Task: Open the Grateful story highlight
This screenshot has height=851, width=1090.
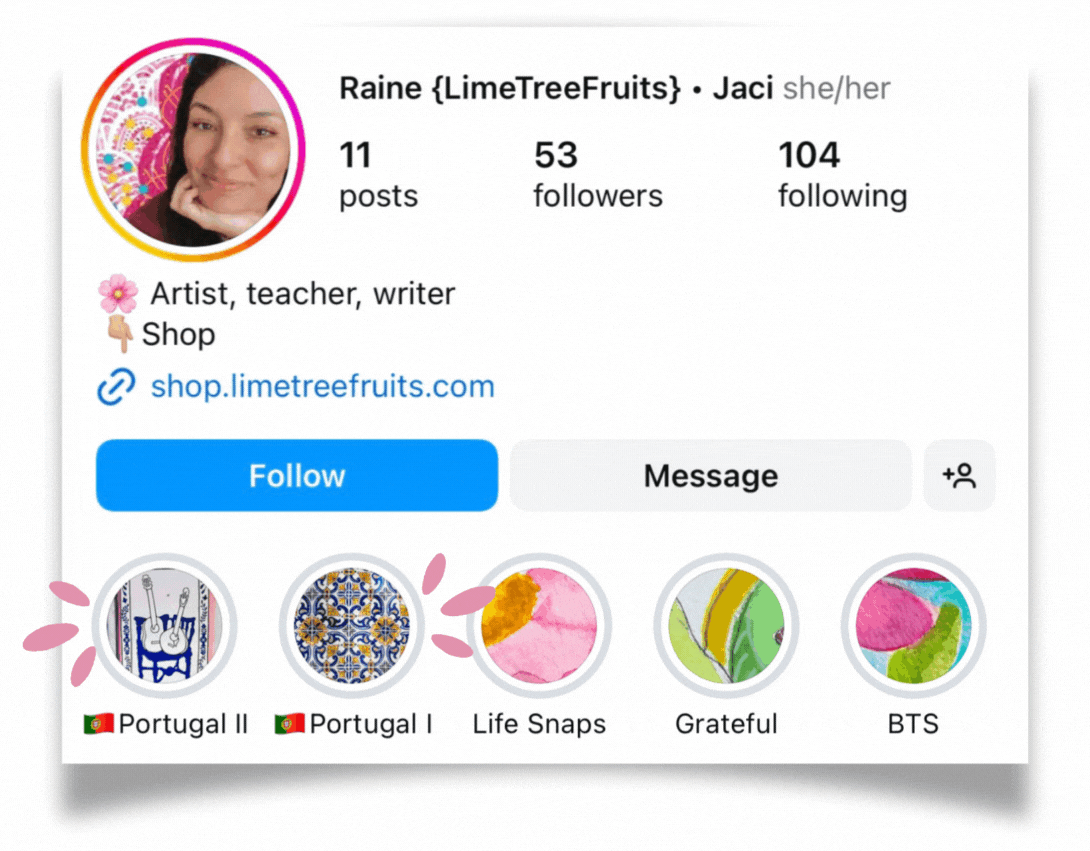Action: coord(726,625)
